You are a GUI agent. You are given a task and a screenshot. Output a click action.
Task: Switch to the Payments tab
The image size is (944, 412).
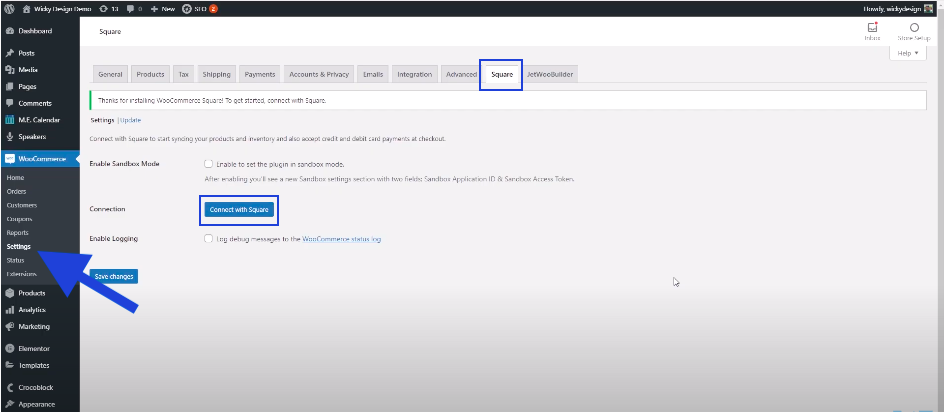click(x=259, y=74)
